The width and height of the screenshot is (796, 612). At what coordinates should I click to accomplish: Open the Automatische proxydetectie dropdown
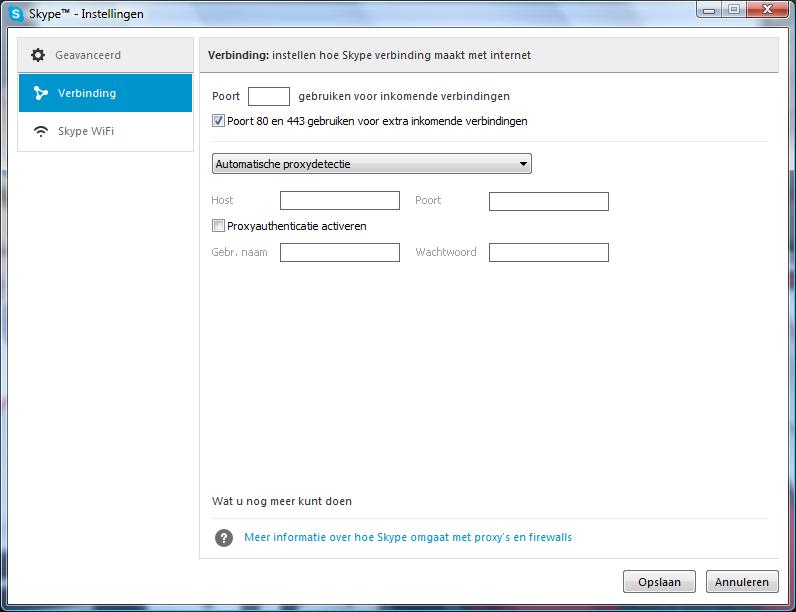[372, 164]
